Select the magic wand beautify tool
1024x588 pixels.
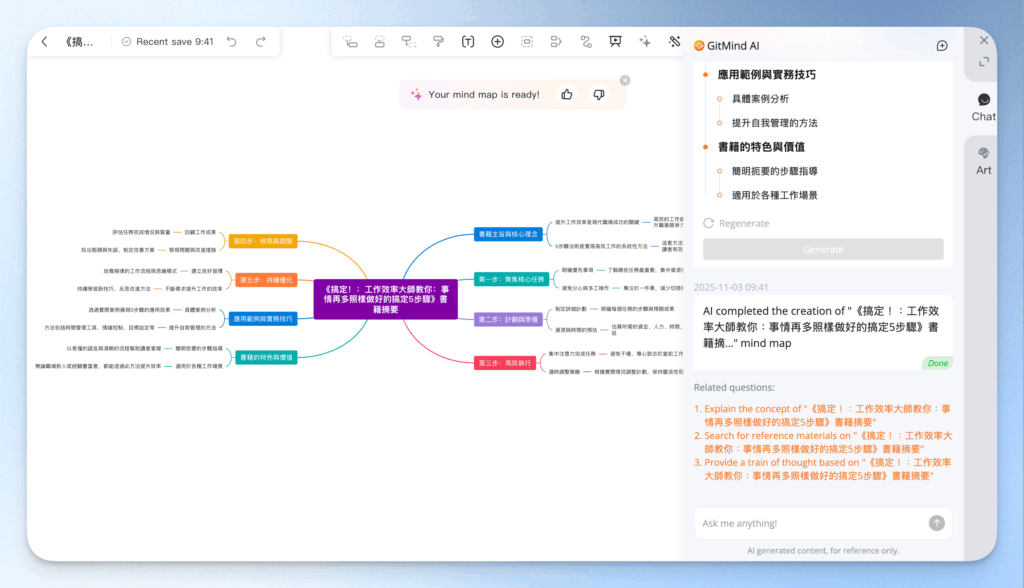point(673,41)
